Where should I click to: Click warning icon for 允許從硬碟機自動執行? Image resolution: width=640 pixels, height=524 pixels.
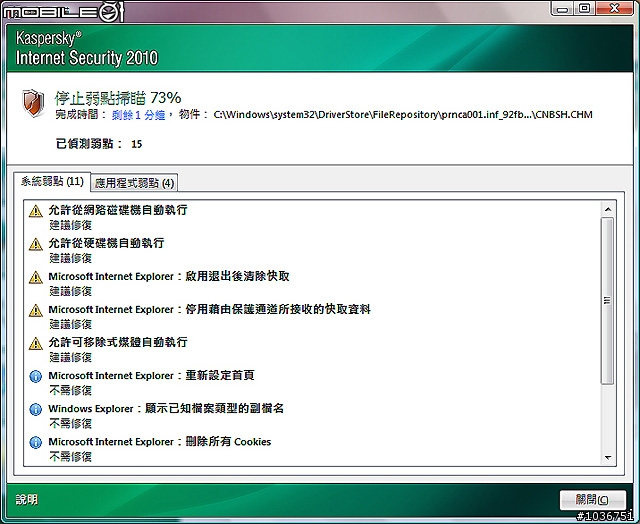coord(36,244)
